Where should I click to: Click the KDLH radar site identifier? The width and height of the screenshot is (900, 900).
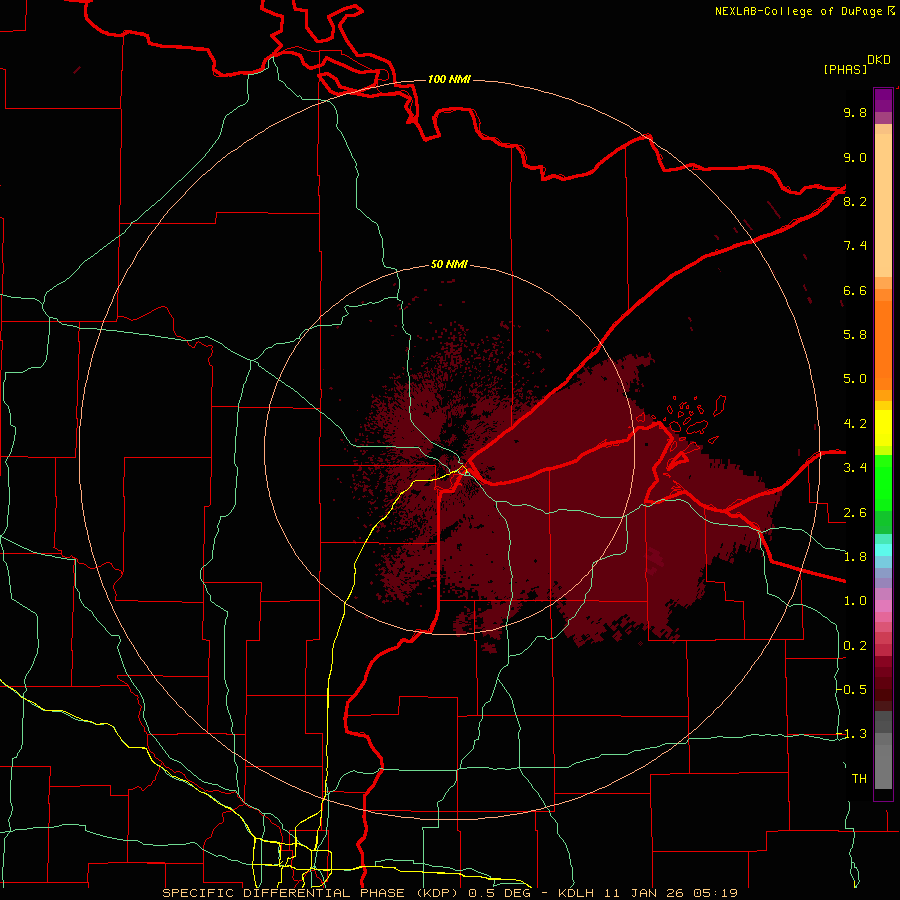[576, 893]
